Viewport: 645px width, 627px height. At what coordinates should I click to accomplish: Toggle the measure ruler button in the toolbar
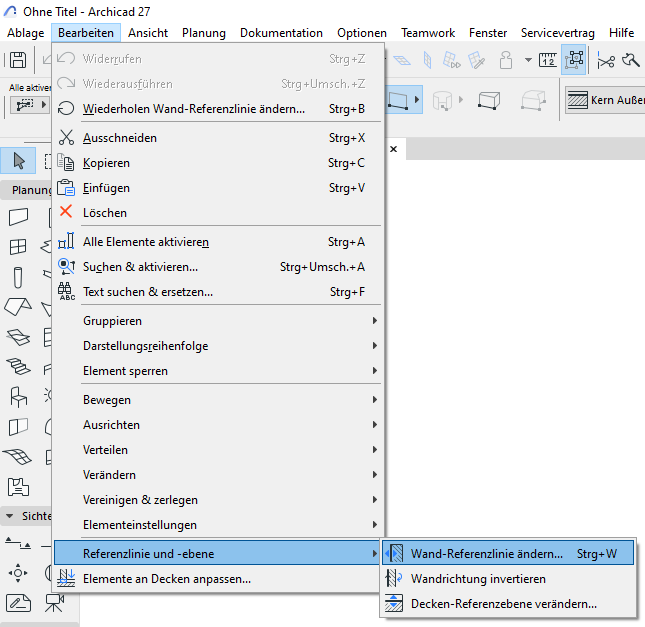[547, 61]
